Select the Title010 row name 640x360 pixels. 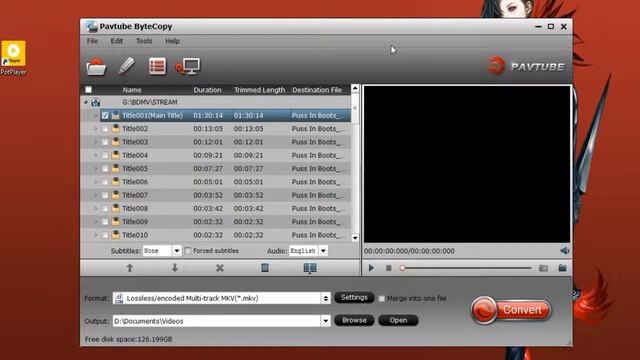pyautogui.click(x=135, y=235)
